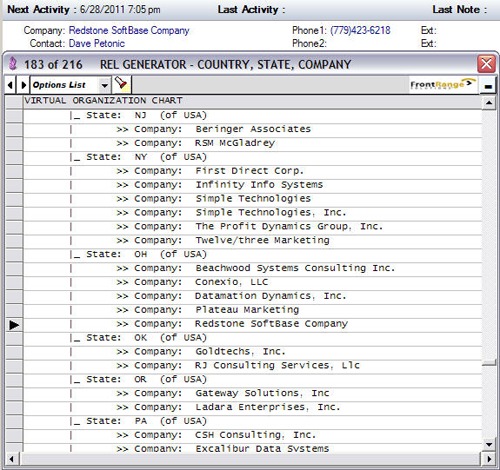500x470 pixels.
Task: Click the Dave Petonic contact link
Action: 97,43
